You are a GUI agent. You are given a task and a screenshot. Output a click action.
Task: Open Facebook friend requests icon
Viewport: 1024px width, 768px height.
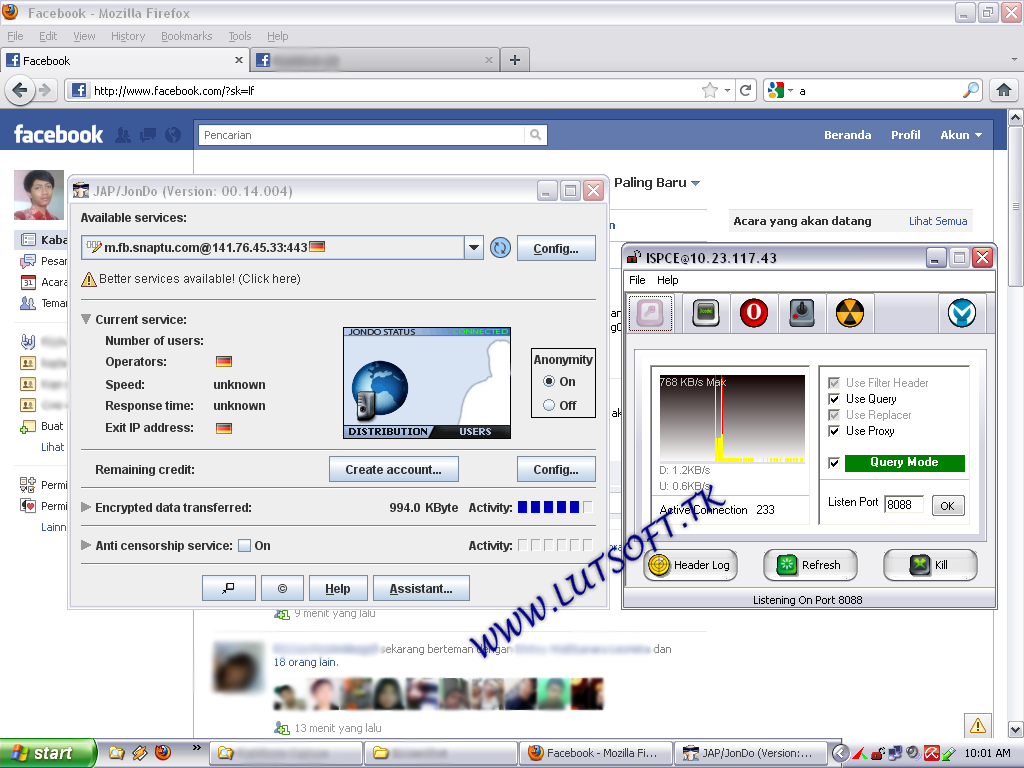click(x=123, y=135)
